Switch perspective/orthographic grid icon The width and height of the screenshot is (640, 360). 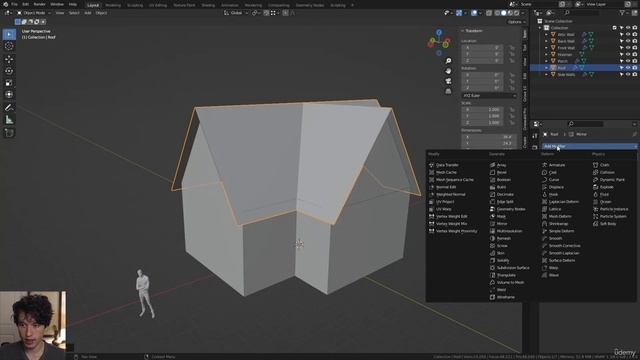[x=448, y=91]
